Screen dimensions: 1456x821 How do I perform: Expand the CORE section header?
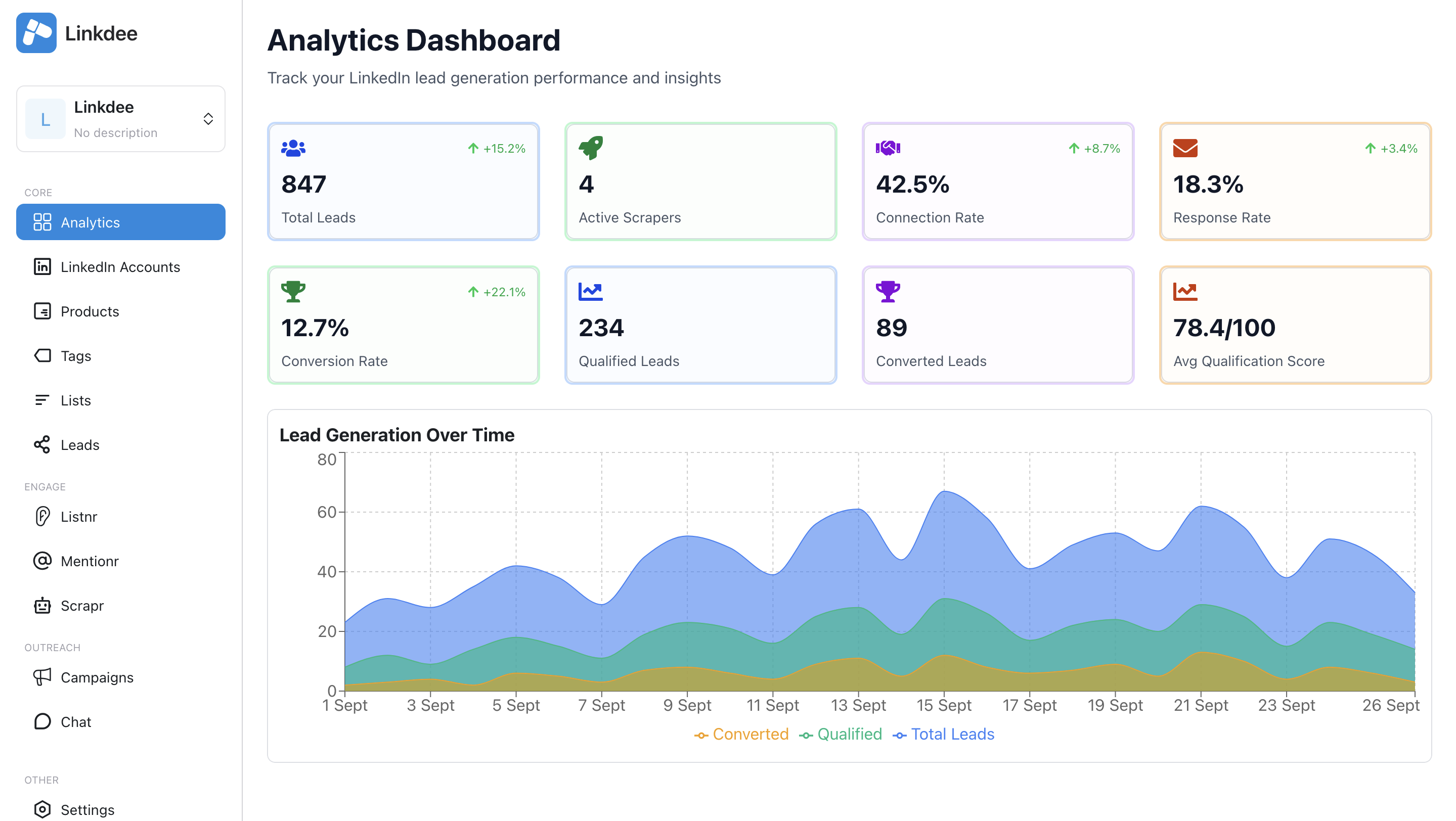(x=38, y=192)
